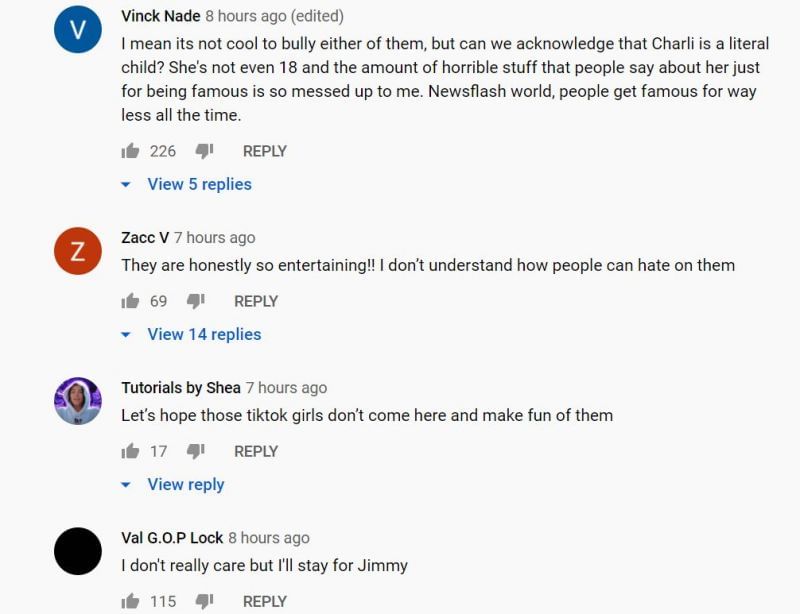Open Val G.O.P Lock username link
This screenshot has height=614, width=800.
172,538
